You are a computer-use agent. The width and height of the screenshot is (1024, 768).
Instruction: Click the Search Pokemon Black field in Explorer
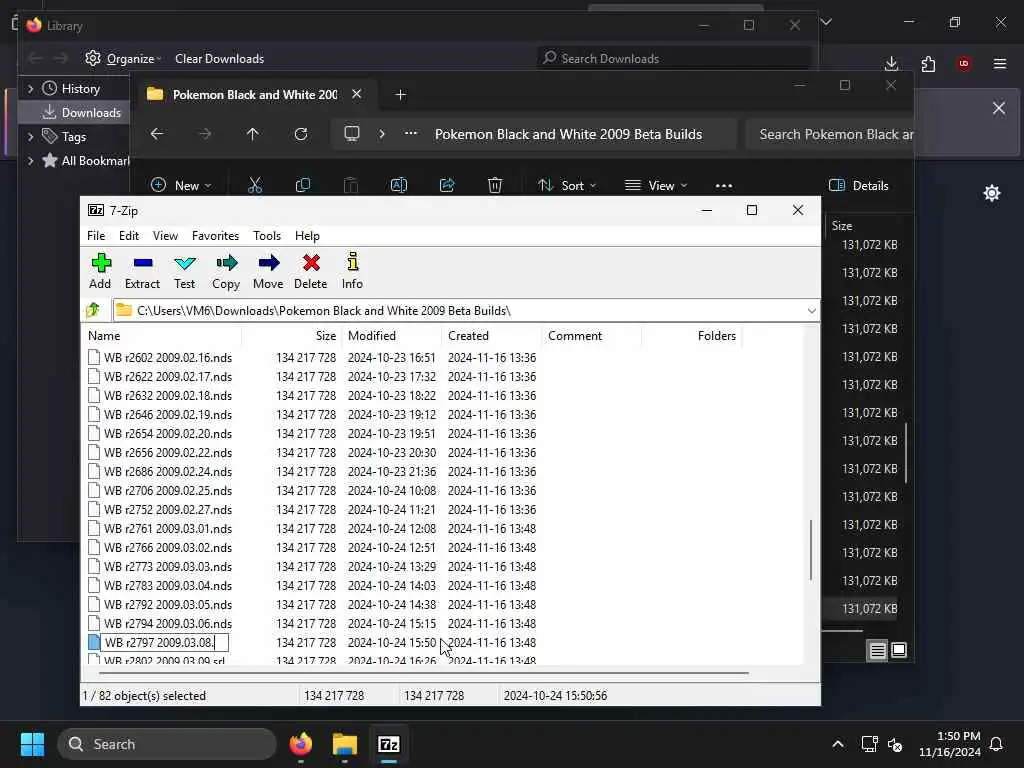[829, 134]
